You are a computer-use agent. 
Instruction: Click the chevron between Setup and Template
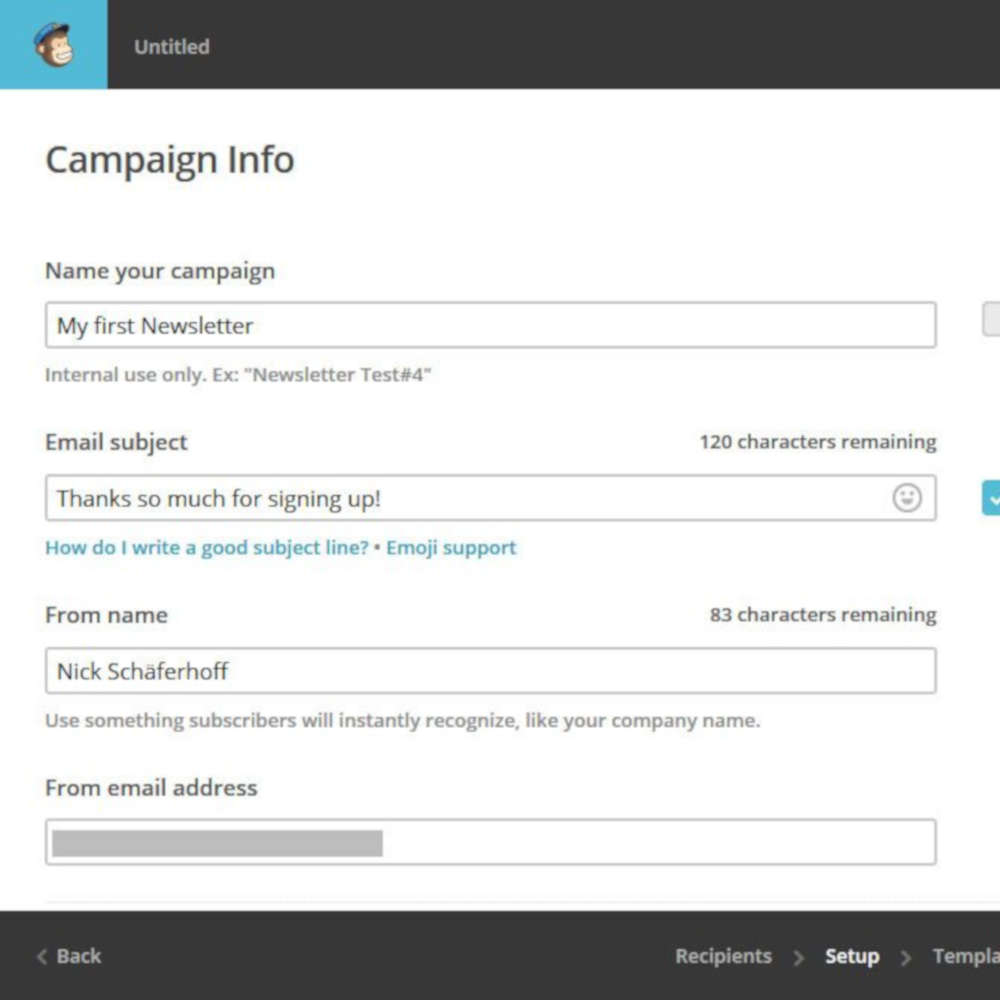pos(906,956)
